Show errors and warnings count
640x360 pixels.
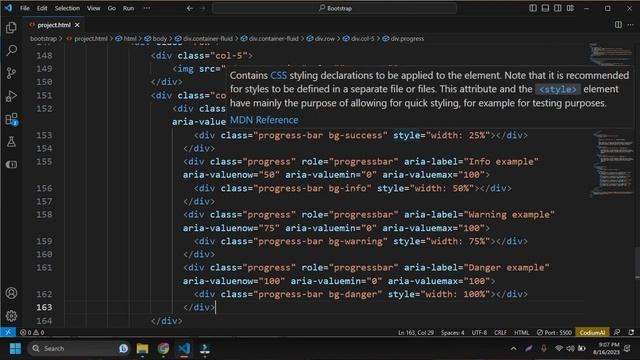coord(32,332)
